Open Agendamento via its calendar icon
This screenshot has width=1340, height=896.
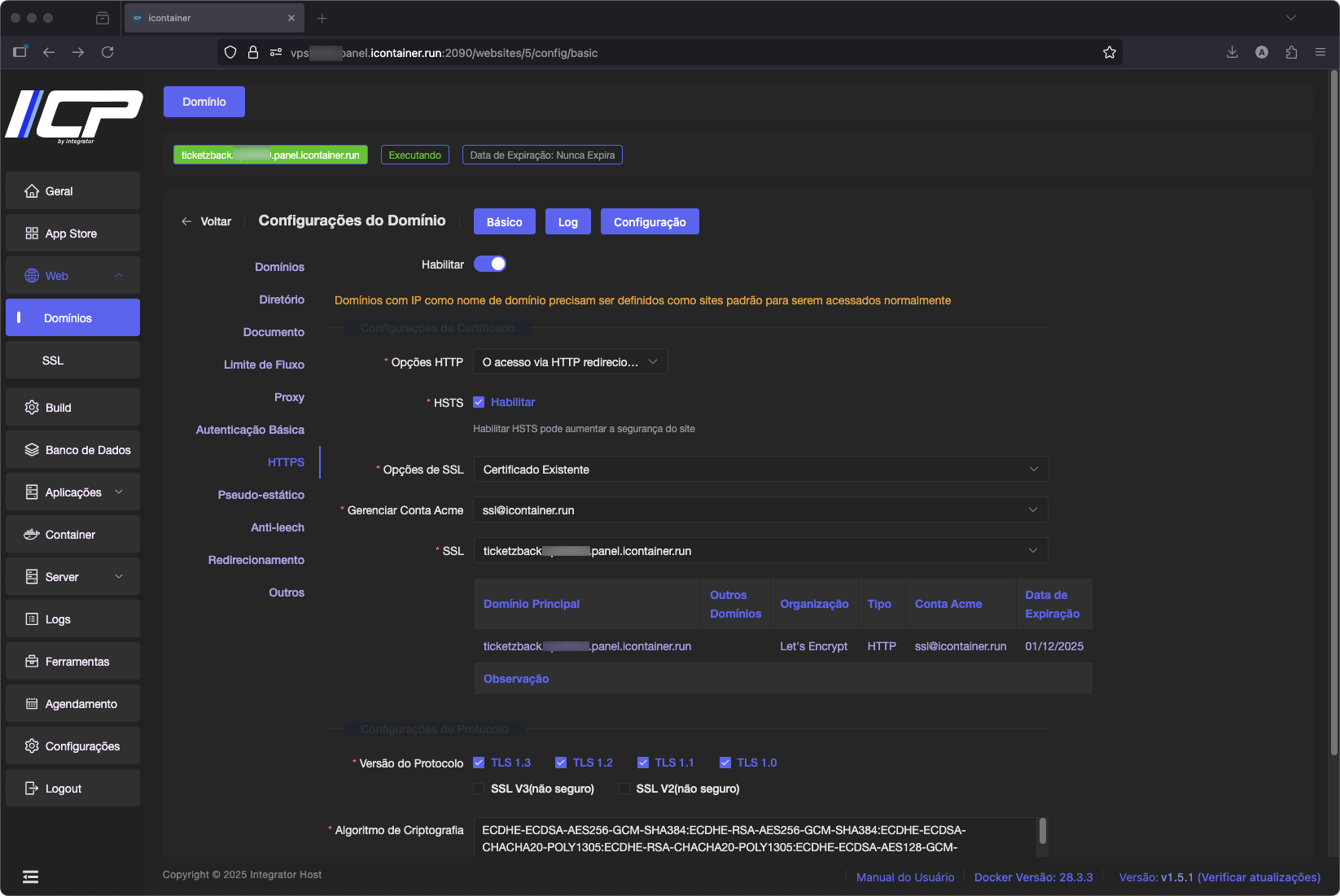click(x=32, y=704)
